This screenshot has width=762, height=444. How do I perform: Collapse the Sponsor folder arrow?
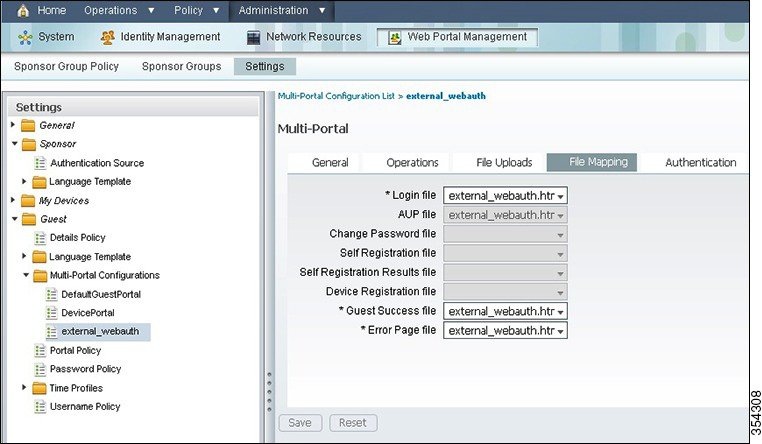click(14, 144)
